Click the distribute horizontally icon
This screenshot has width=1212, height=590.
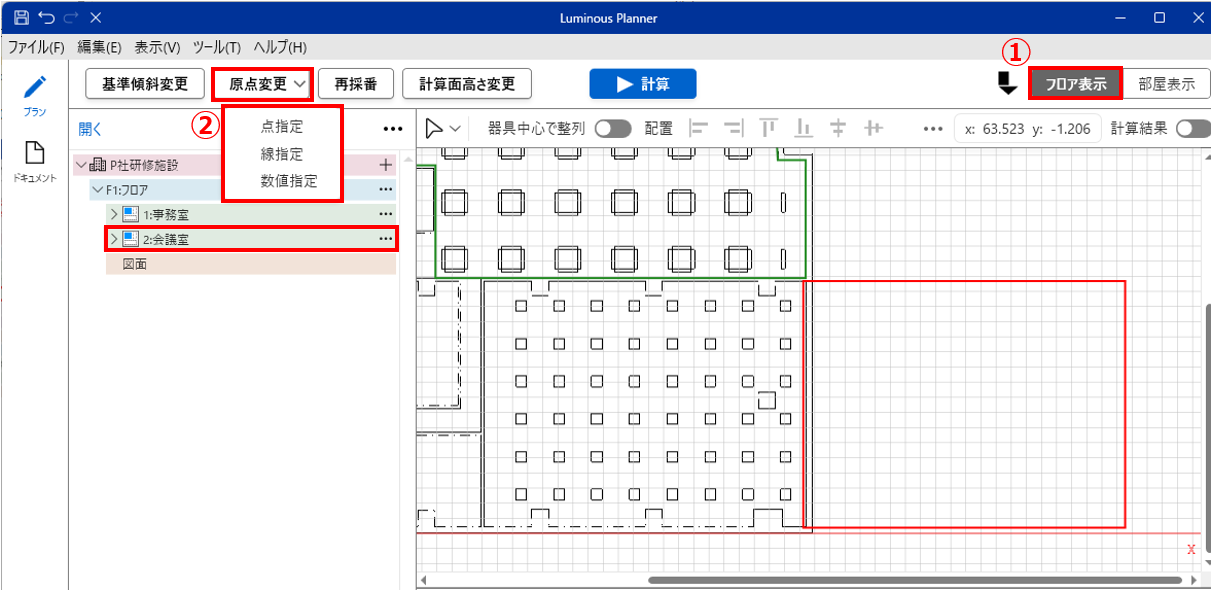874,128
